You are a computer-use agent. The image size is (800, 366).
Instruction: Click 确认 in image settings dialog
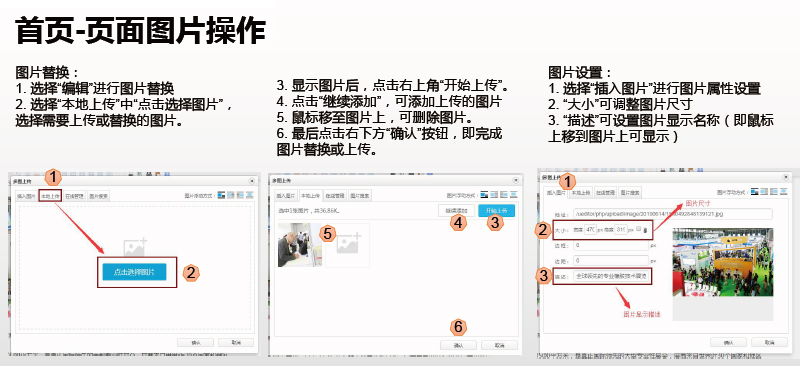729,342
